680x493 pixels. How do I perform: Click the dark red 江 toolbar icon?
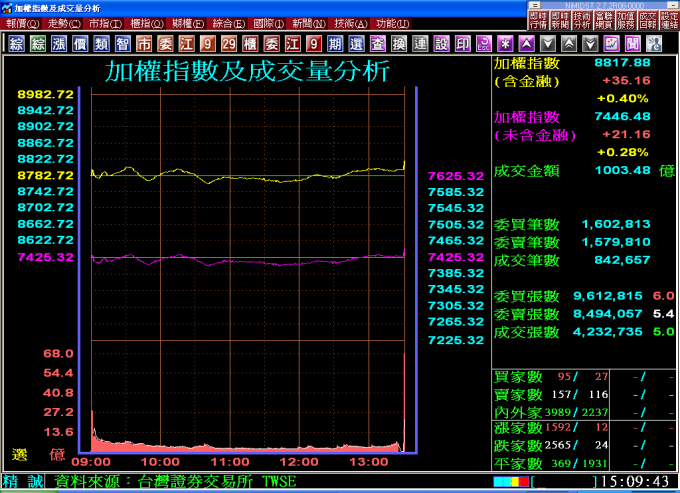[x=293, y=44]
